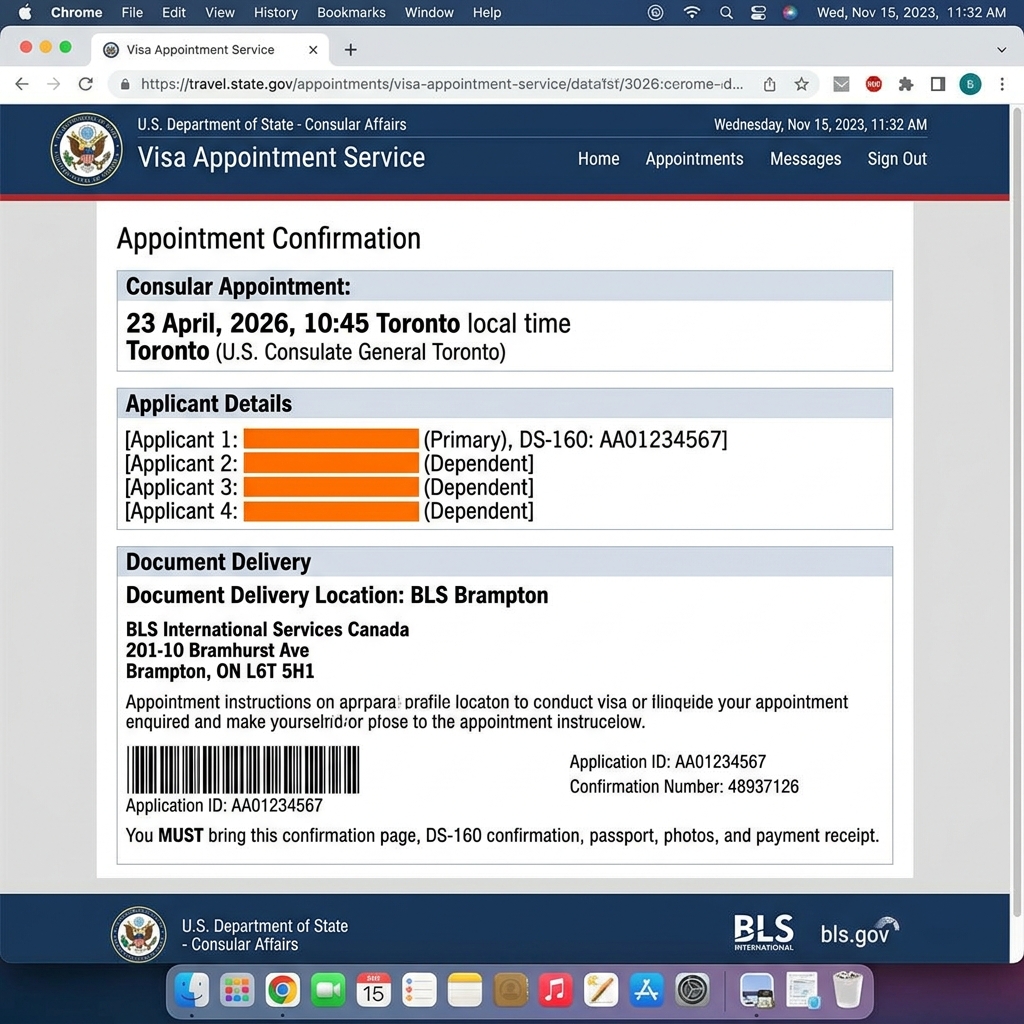The width and height of the screenshot is (1024, 1024).
Task: Open the Bookmarks menu
Action: 351,12
